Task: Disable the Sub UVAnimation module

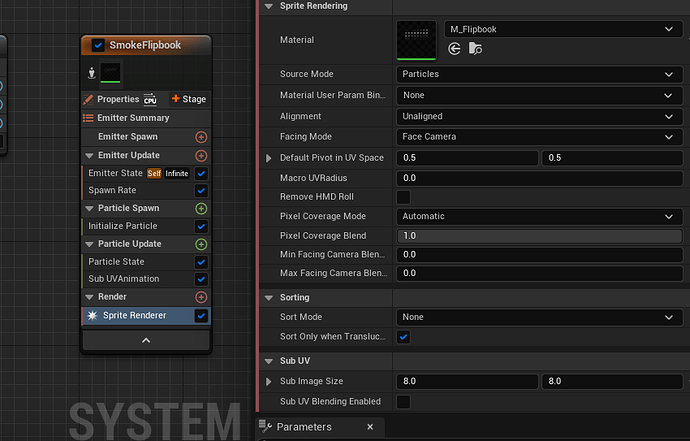Action: coord(201,279)
